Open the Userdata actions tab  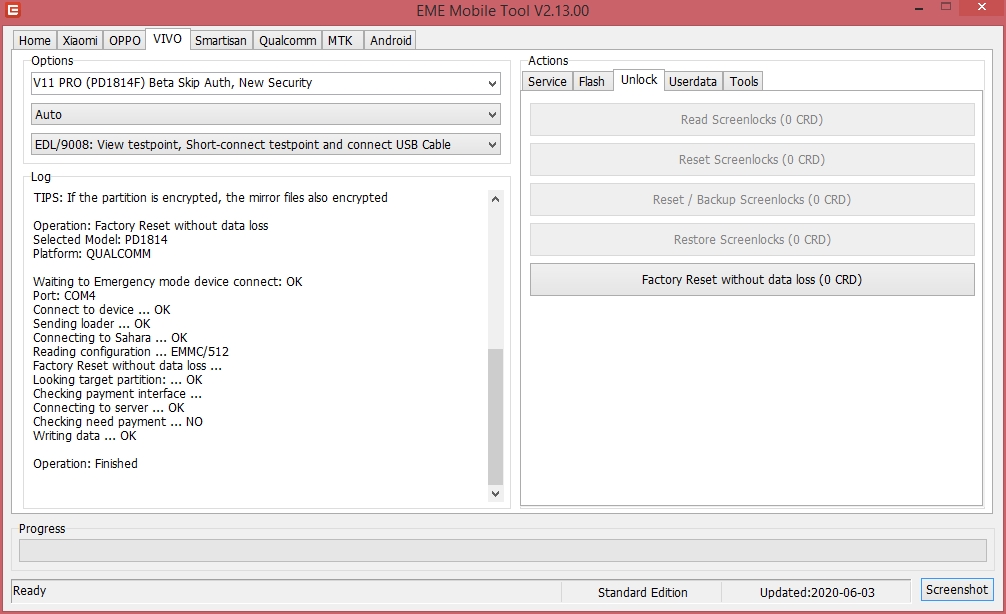click(693, 81)
